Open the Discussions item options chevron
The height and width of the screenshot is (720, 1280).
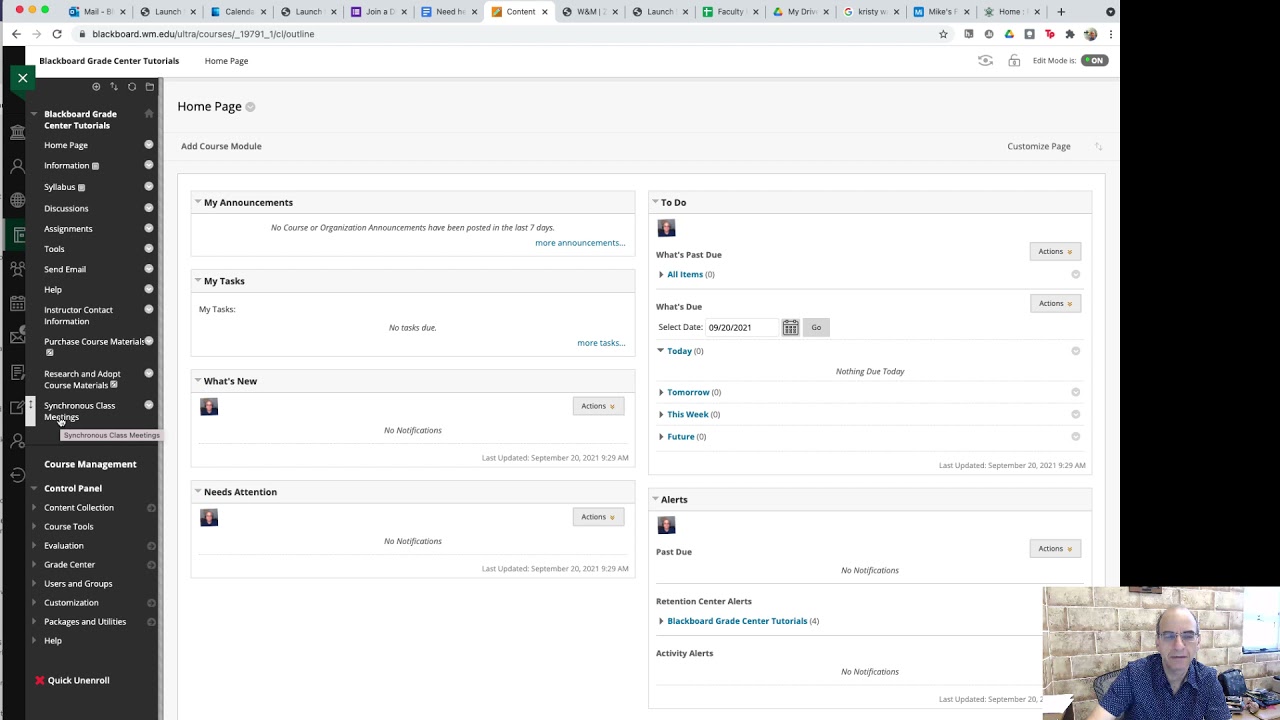149,208
